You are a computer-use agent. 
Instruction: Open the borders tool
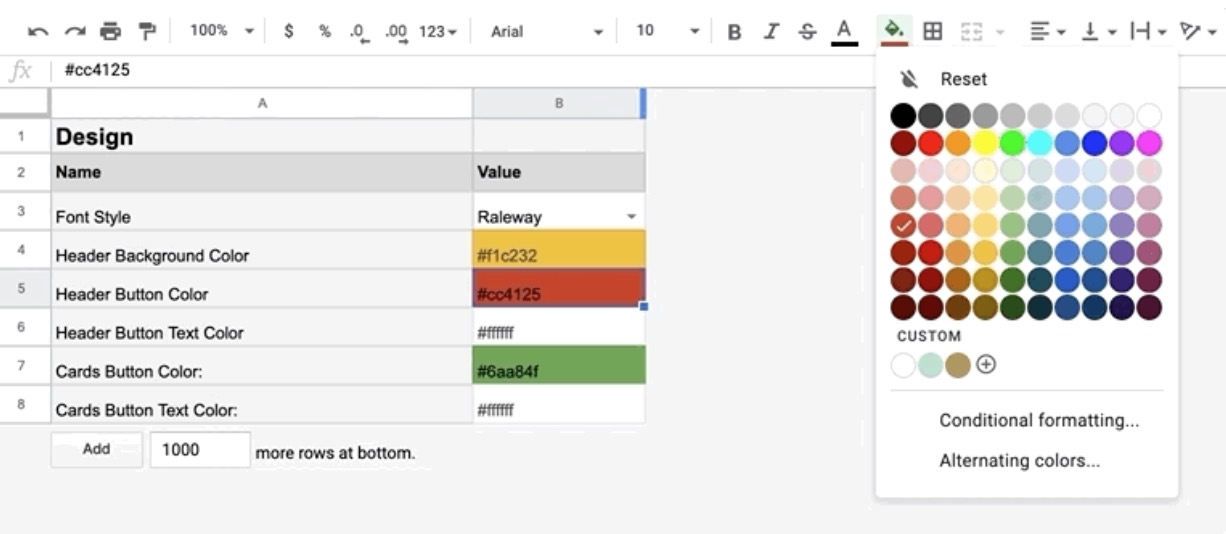pyautogui.click(x=932, y=32)
